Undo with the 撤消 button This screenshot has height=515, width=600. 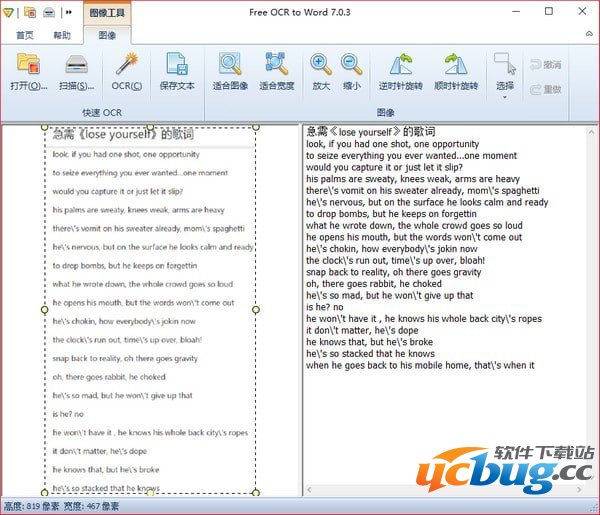click(546, 65)
